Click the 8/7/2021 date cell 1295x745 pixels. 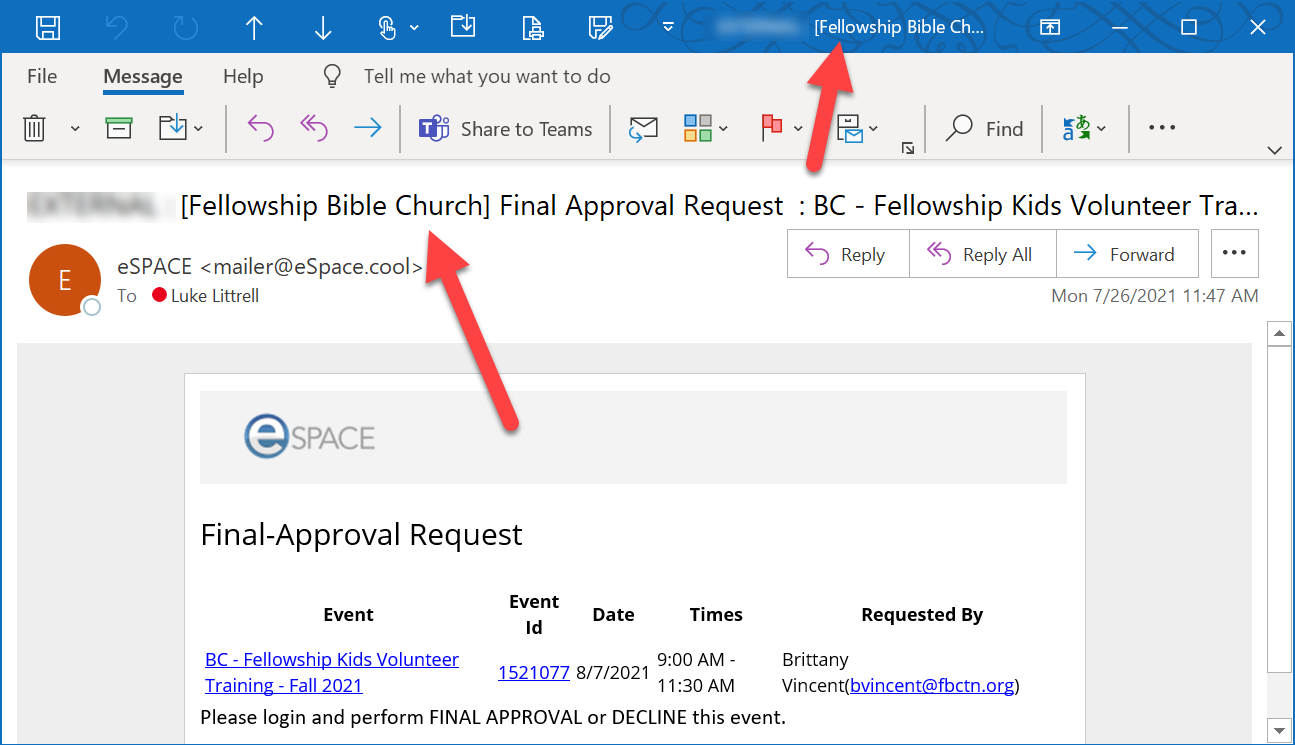coord(613,672)
